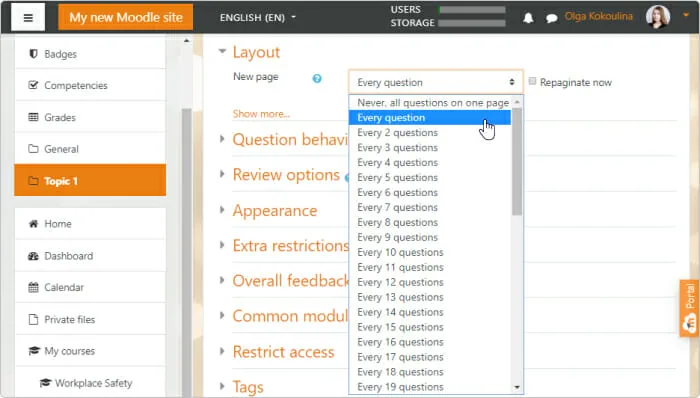Click Olga Kokoulina's profile avatar
The height and width of the screenshot is (398, 700).
pyautogui.click(x=658, y=17)
